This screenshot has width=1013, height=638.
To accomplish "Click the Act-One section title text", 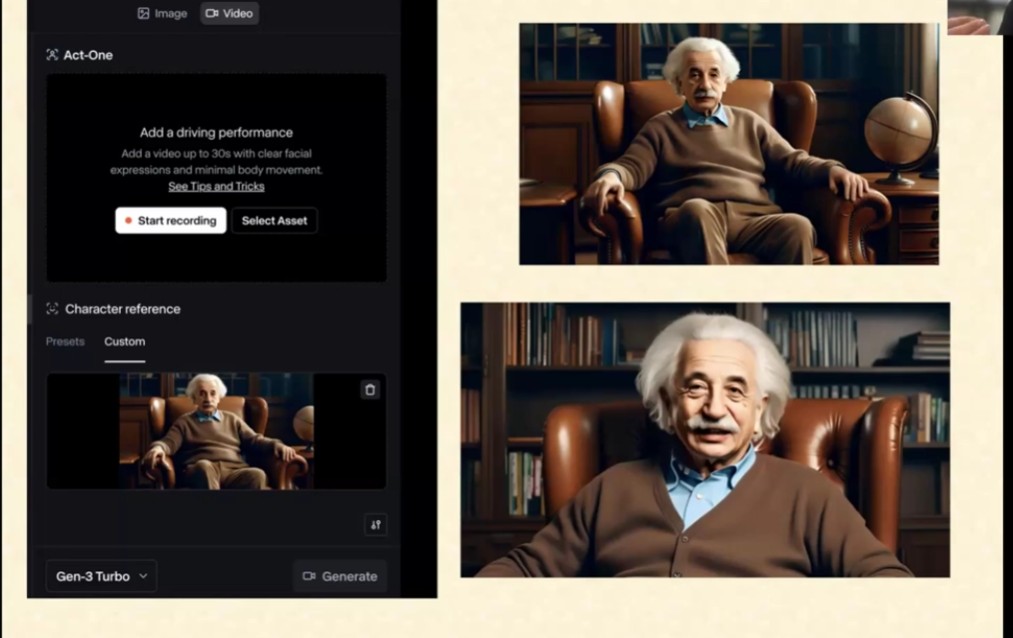I will pyautogui.click(x=88, y=55).
